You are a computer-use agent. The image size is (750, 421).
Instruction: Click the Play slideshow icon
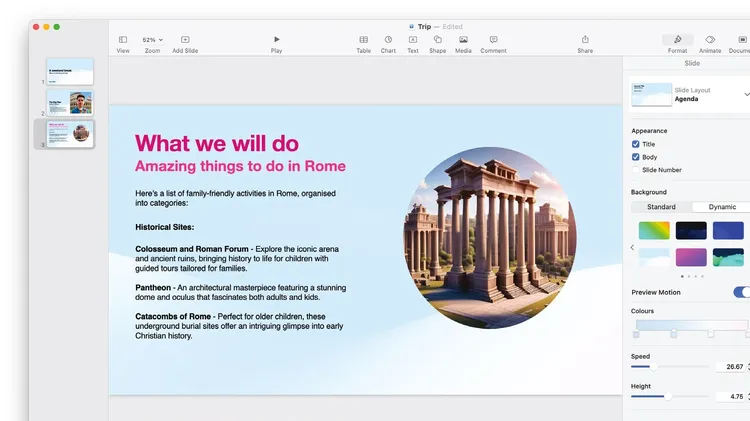[277, 40]
